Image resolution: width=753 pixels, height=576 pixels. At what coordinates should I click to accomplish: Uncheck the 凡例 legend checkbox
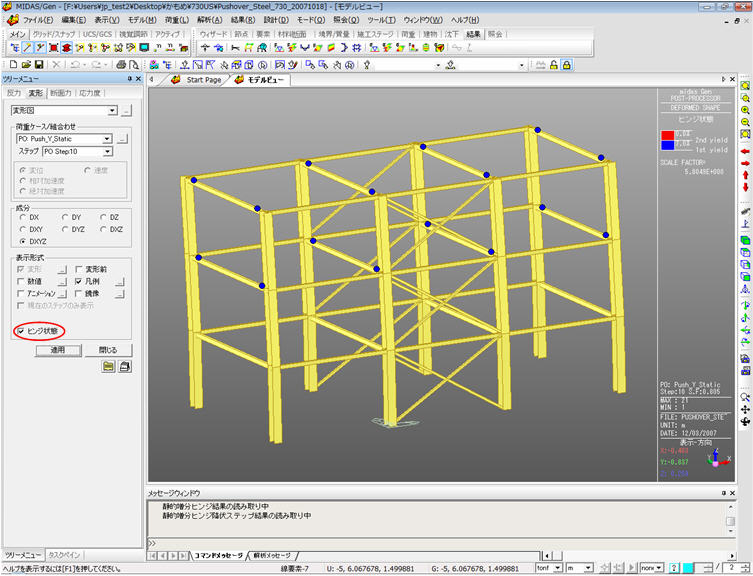point(79,281)
